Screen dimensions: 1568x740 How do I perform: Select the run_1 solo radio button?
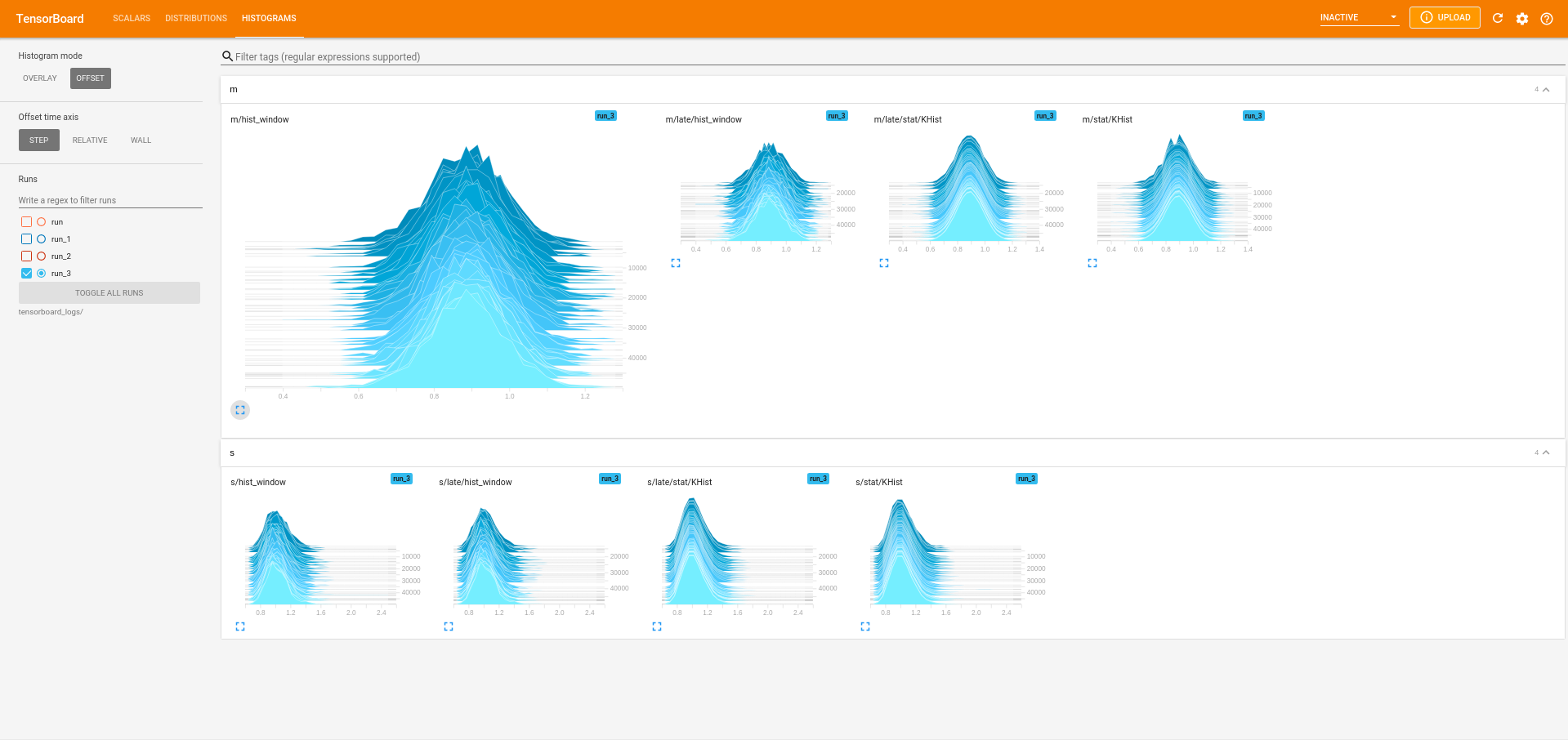(x=41, y=238)
